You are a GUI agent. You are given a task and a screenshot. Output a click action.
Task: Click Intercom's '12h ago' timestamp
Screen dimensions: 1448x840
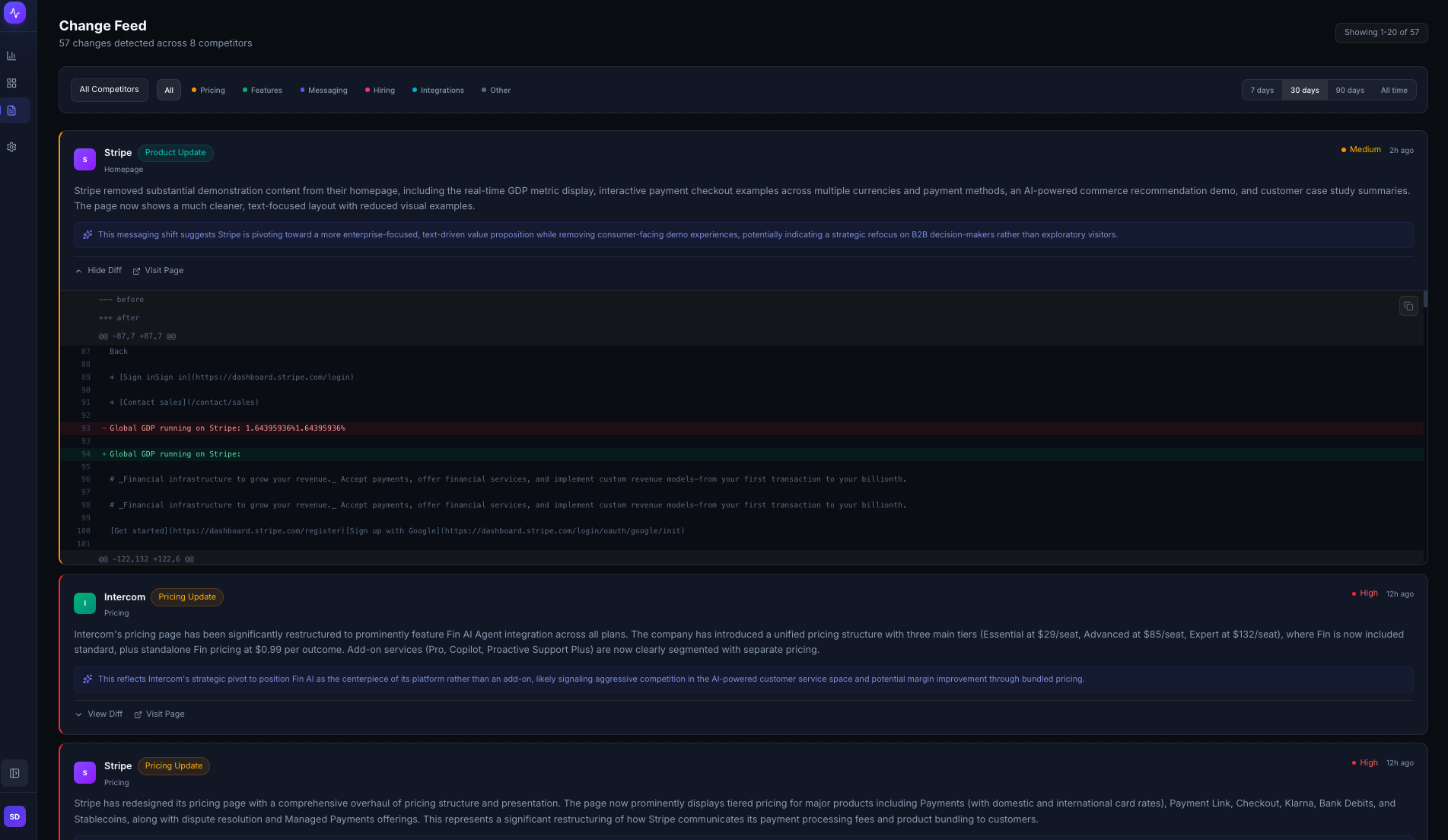pyautogui.click(x=1399, y=593)
